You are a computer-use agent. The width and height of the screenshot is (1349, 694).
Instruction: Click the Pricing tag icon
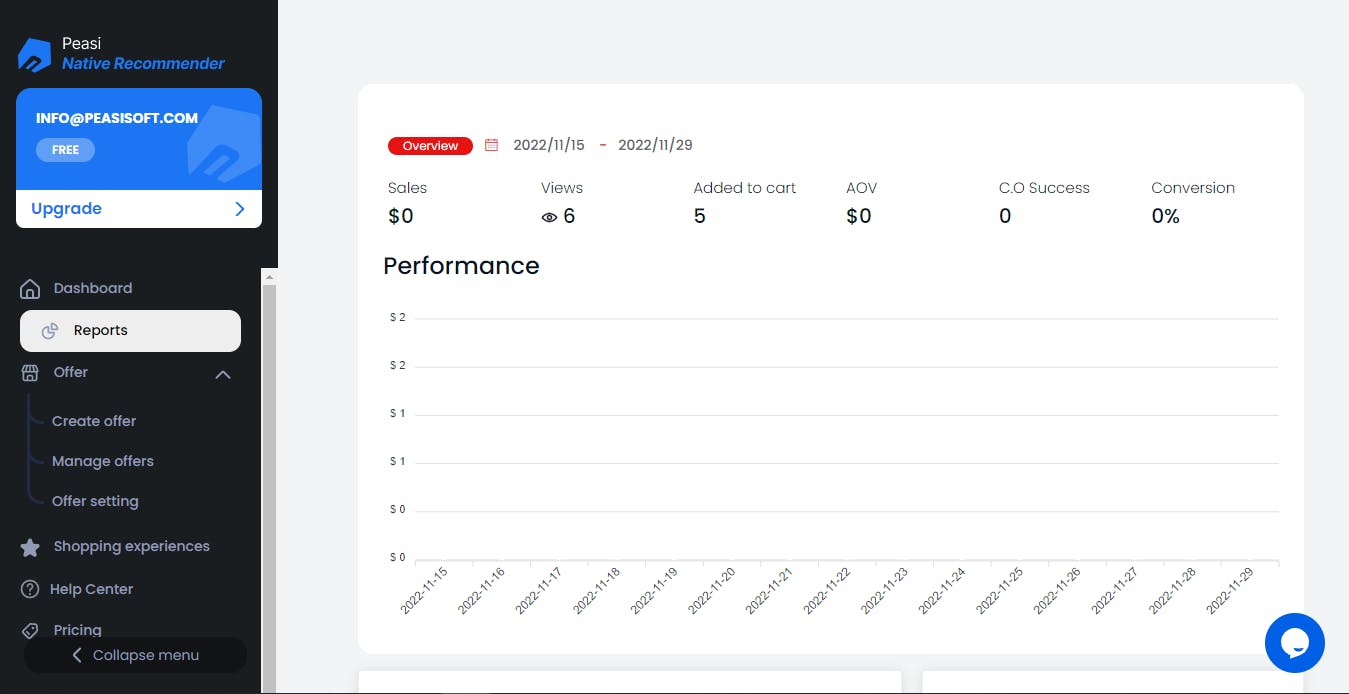(x=30, y=631)
